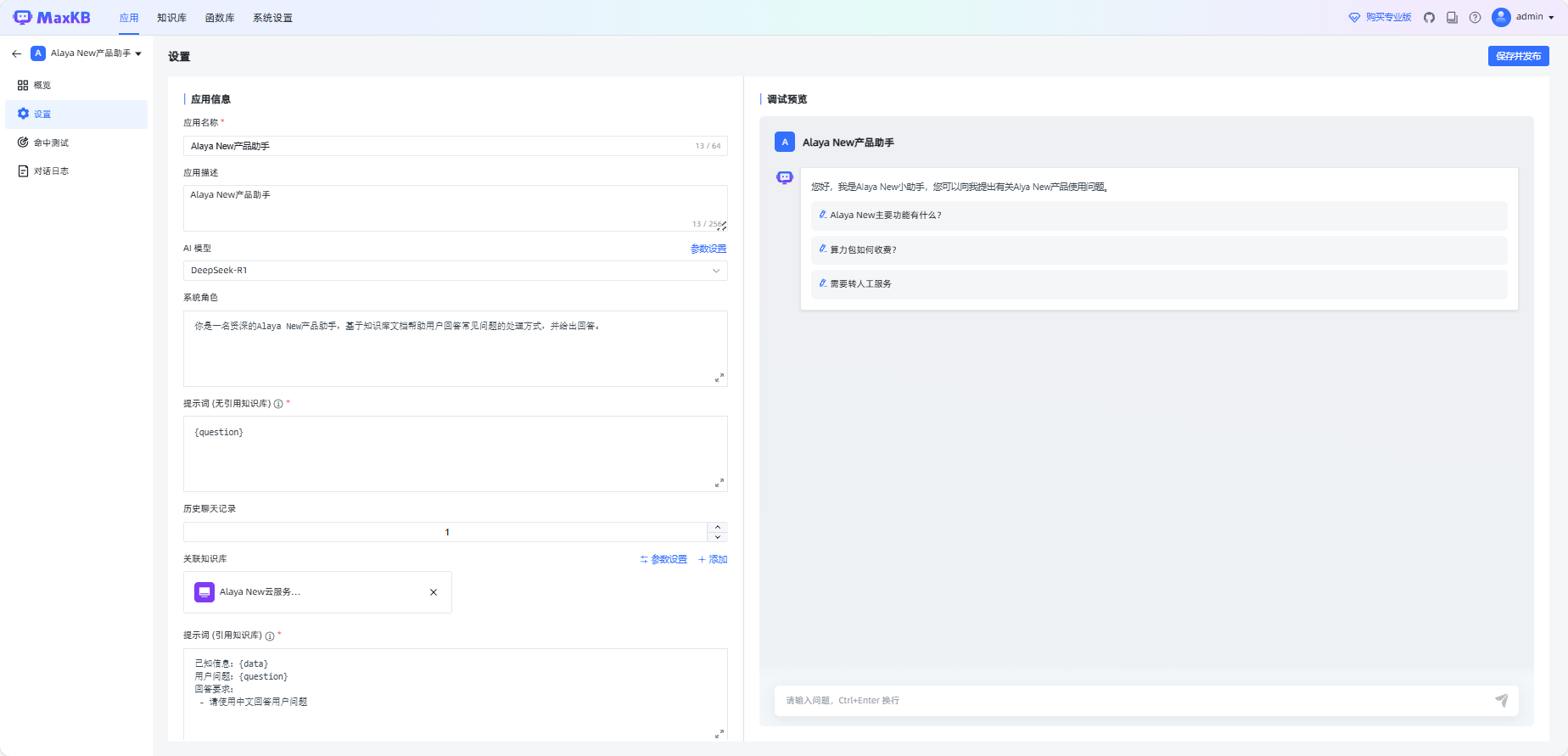The height and width of the screenshot is (756, 1568).
Task: Click the GitHub icon in header
Action: point(1429,18)
